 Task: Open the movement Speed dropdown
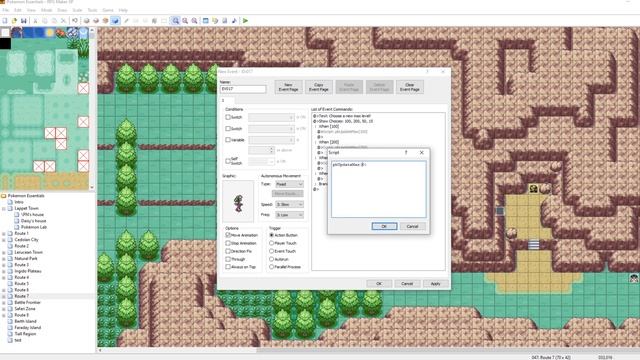click(x=289, y=204)
